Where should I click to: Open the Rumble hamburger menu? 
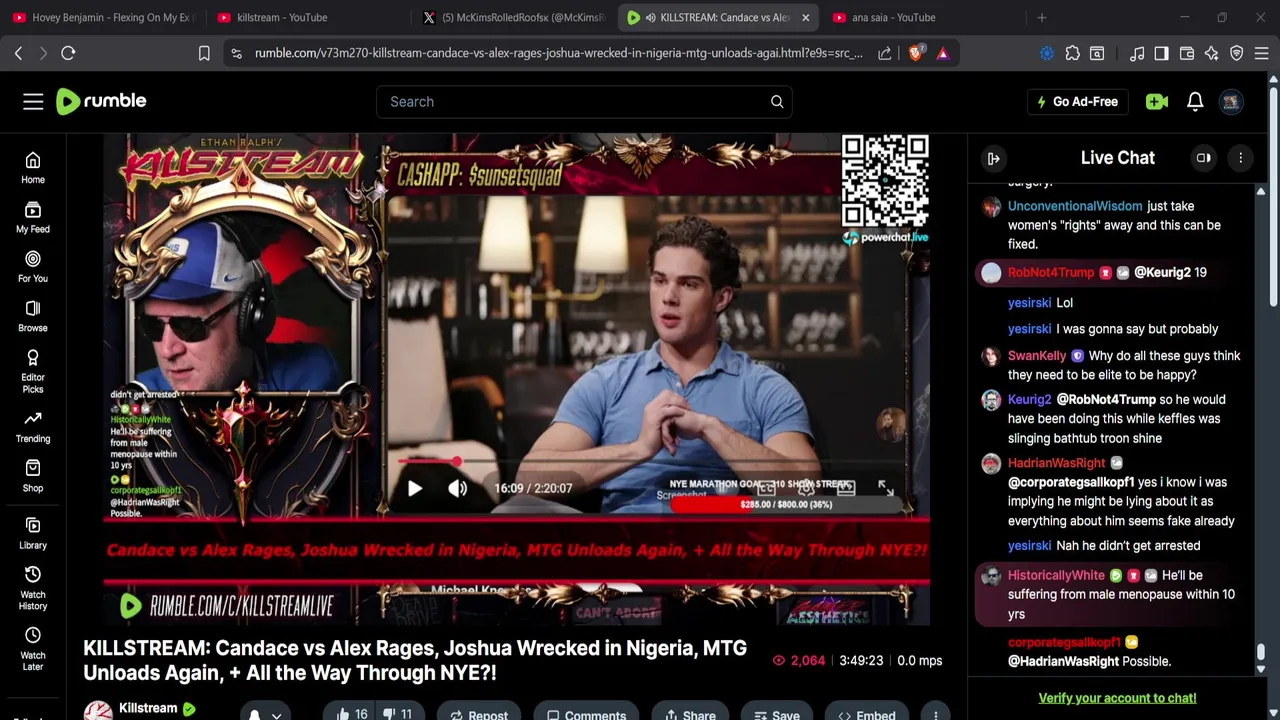pyautogui.click(x=33, y=101)
